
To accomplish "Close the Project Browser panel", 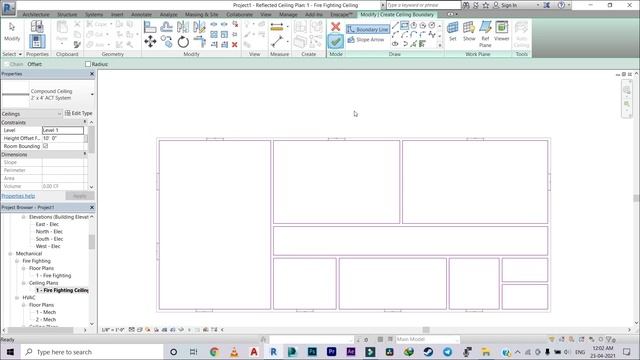I will point(92,207).
